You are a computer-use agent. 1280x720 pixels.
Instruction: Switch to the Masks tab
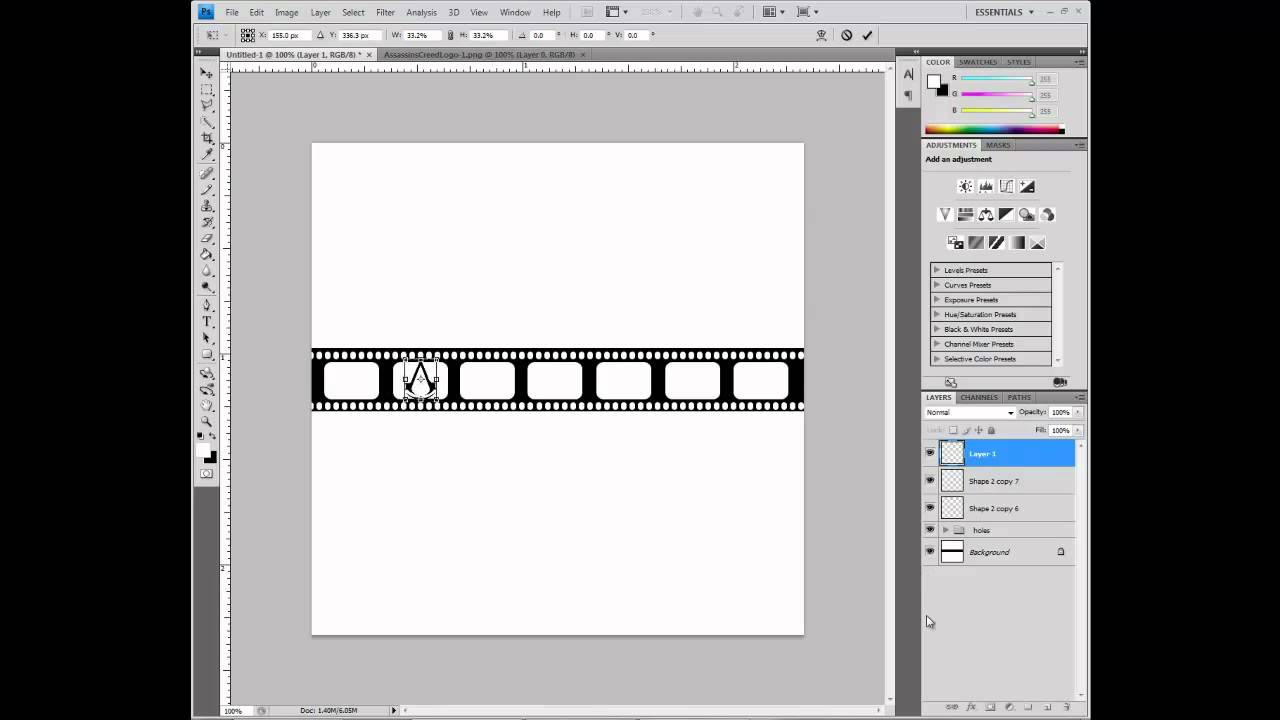998,145
